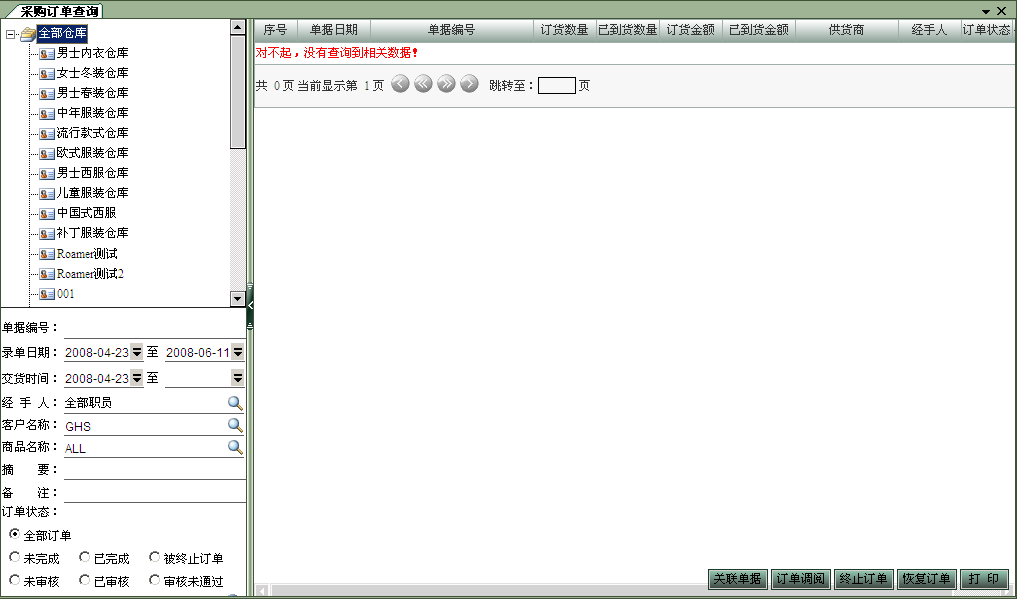Select 男士内衣仓库 tree item text
1017x599 pixels.
click(x=93, y=53)
